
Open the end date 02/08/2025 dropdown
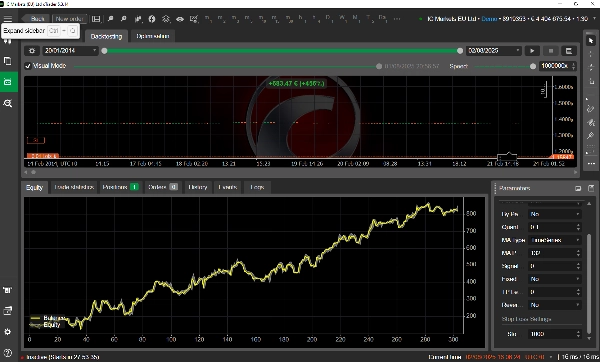click(x=494, y=51)
